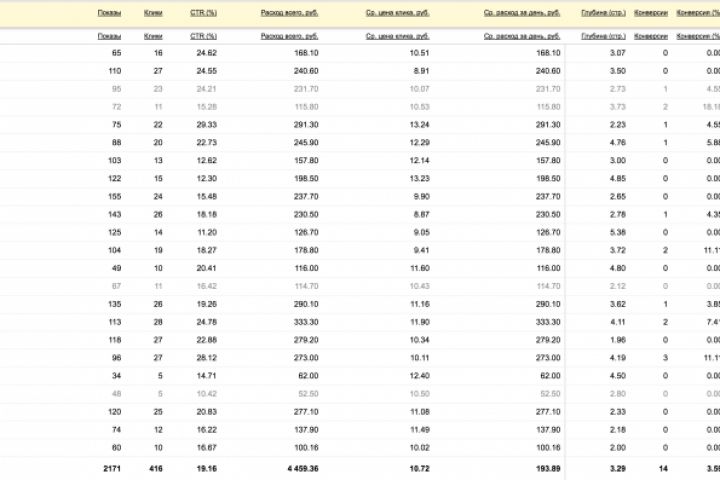Click the top 'Показы' column header link
The height and width of the screenshot is (480, 720).
[110, 13]
